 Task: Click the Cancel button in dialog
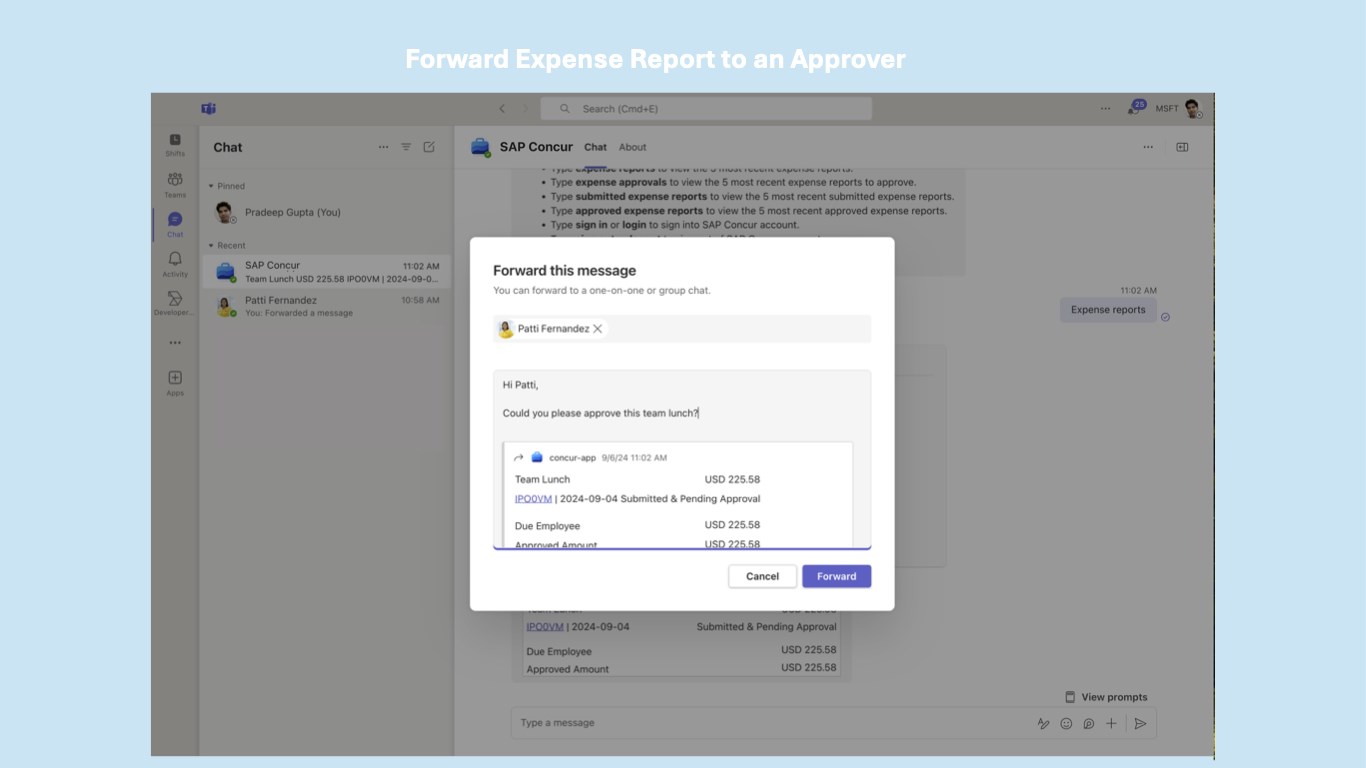tap(762, 576)
